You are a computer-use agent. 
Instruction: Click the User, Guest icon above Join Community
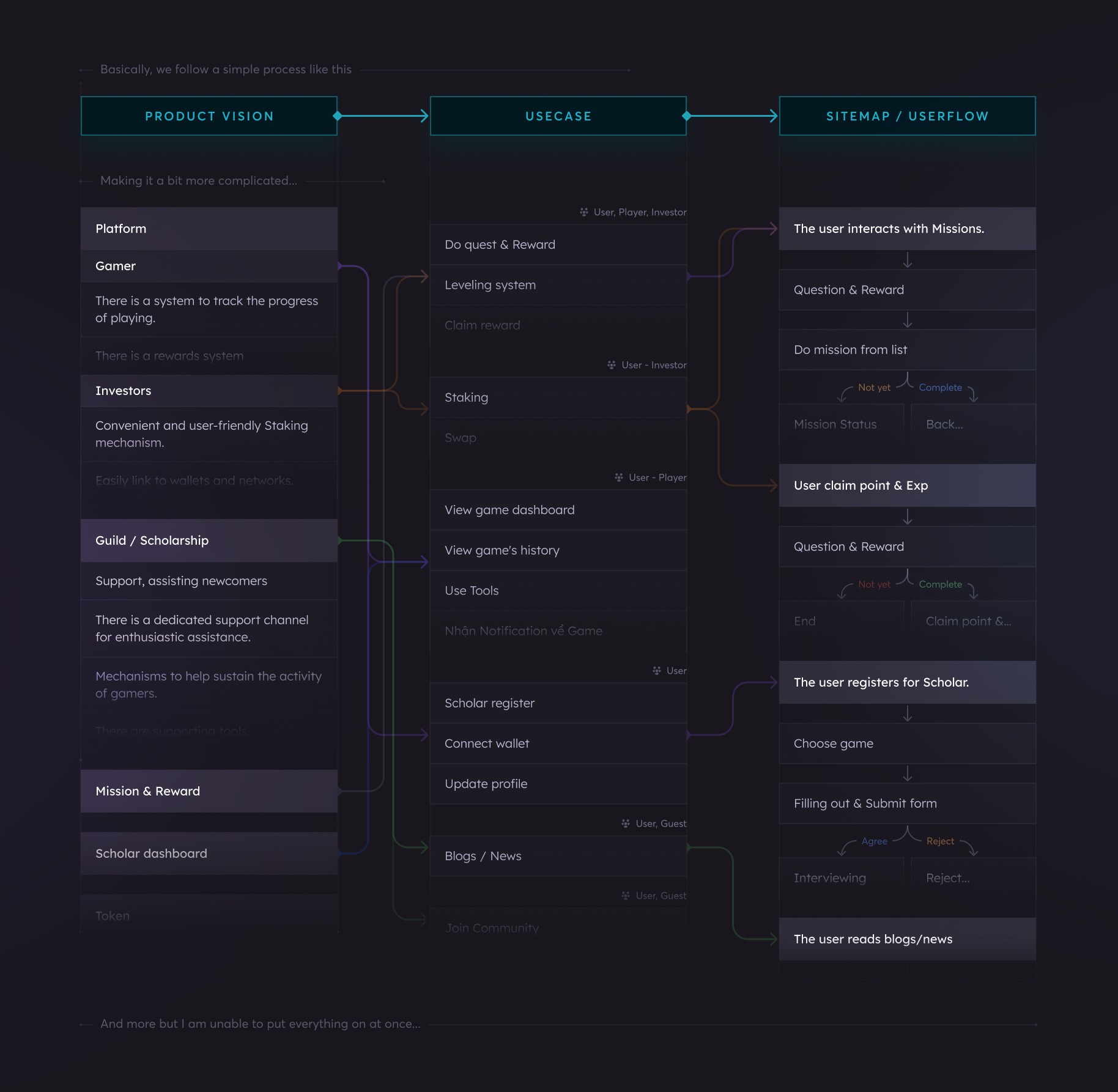(625, 895)
